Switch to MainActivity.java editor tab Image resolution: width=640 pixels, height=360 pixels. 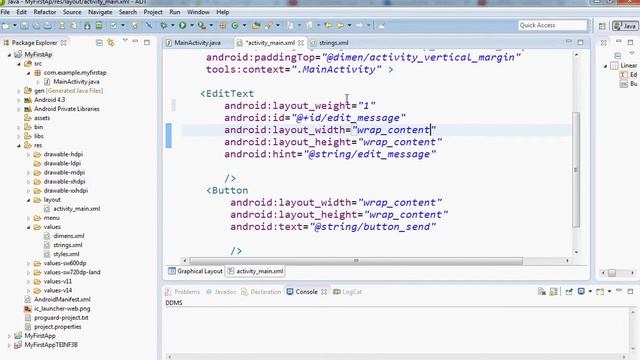click(x=193, y=43)
